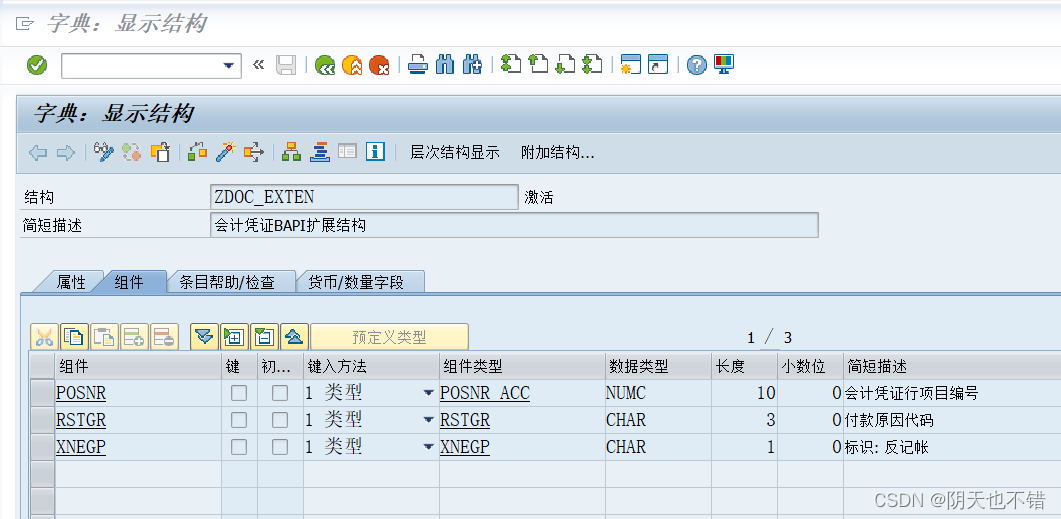
Task: Switch to the 组件 tab
Action: [129, 282]
